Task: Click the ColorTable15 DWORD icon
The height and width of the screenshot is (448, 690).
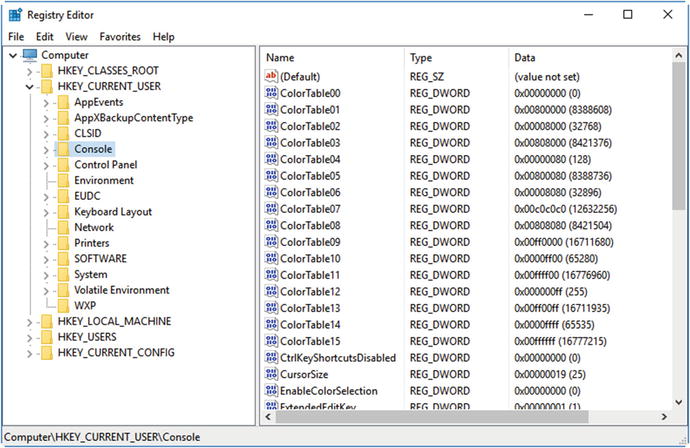Action: 271,341
